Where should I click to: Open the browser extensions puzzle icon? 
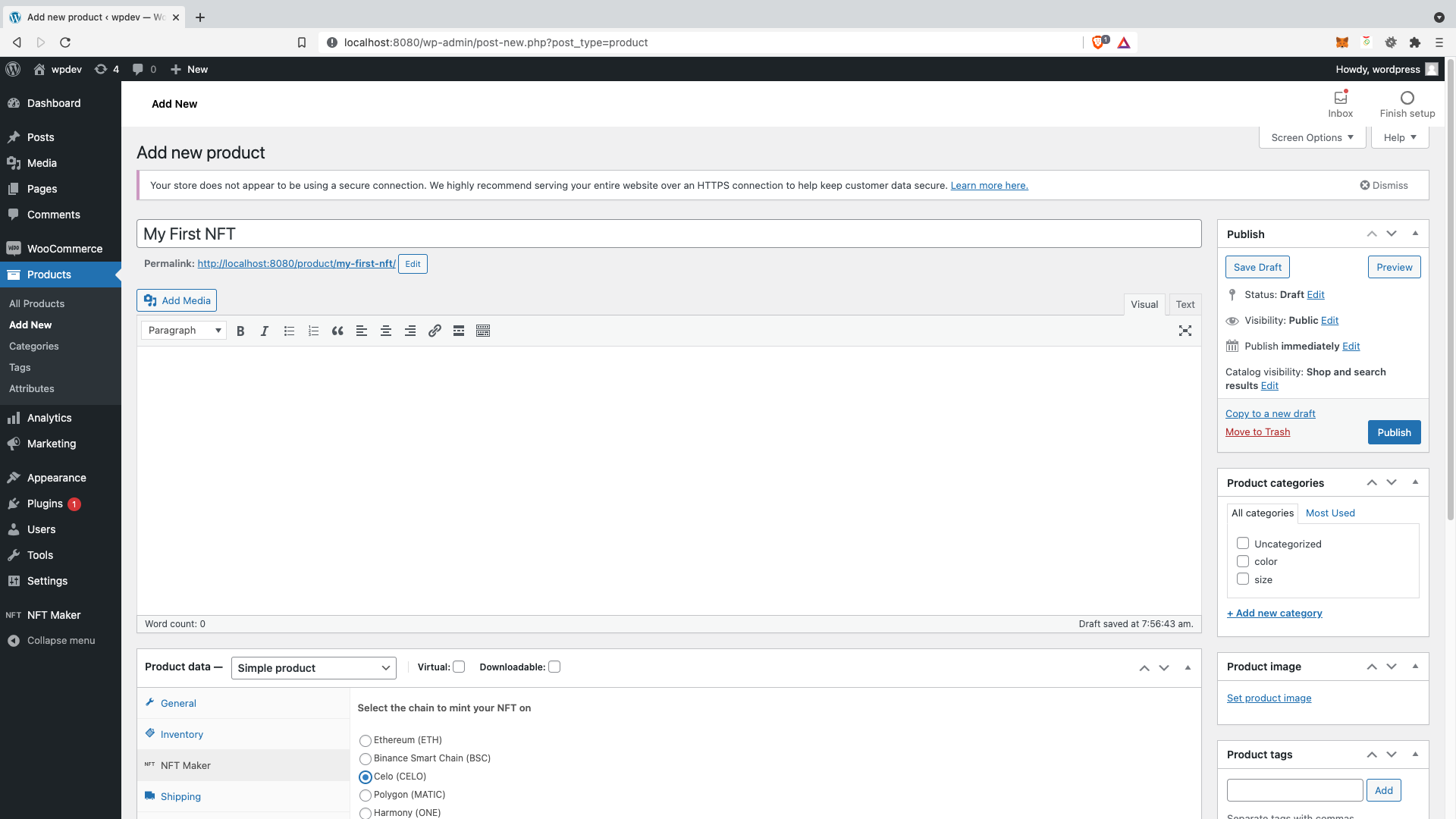[1415, 42]
